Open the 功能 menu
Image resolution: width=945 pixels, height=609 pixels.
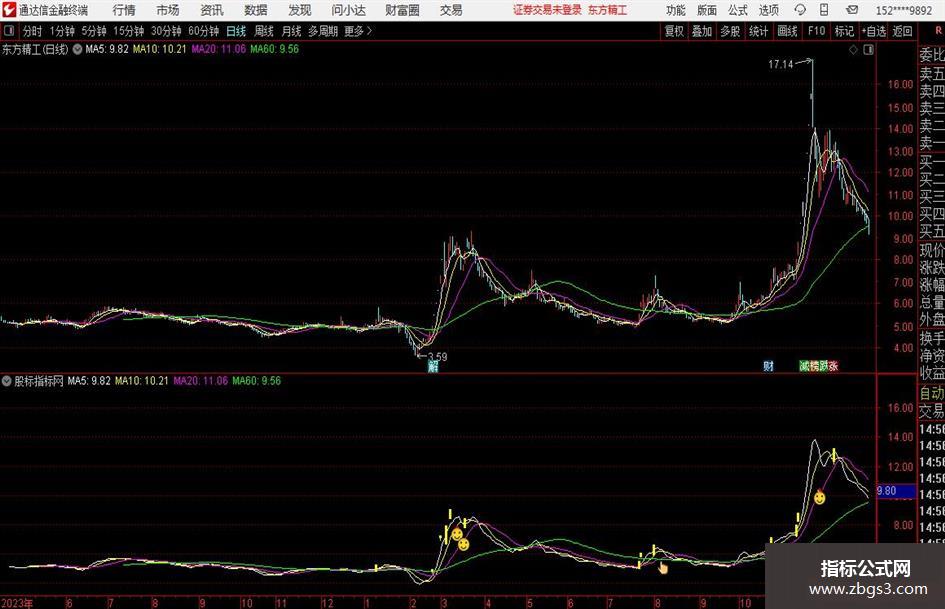tap(676, 10)
